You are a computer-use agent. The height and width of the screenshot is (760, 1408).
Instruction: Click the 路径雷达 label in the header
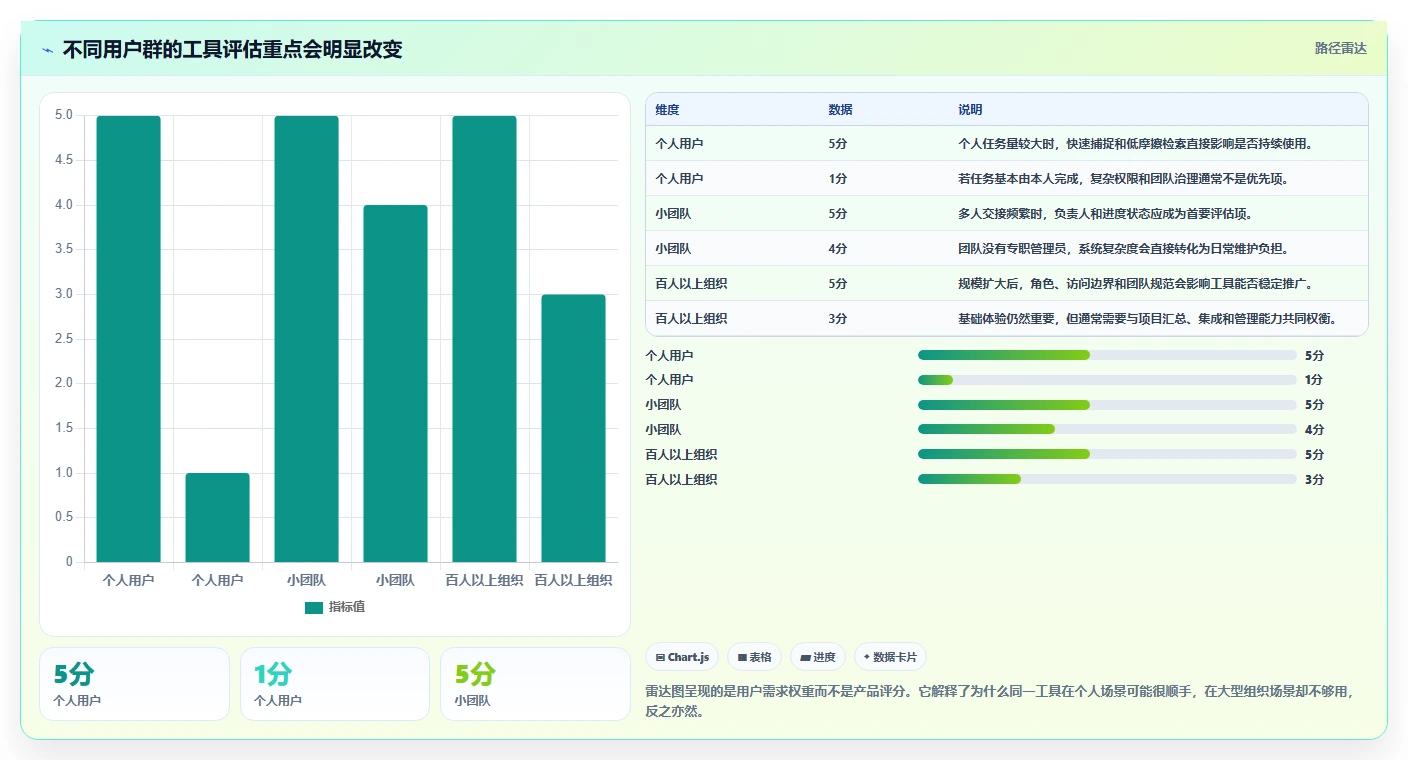tap(1340, 48)
